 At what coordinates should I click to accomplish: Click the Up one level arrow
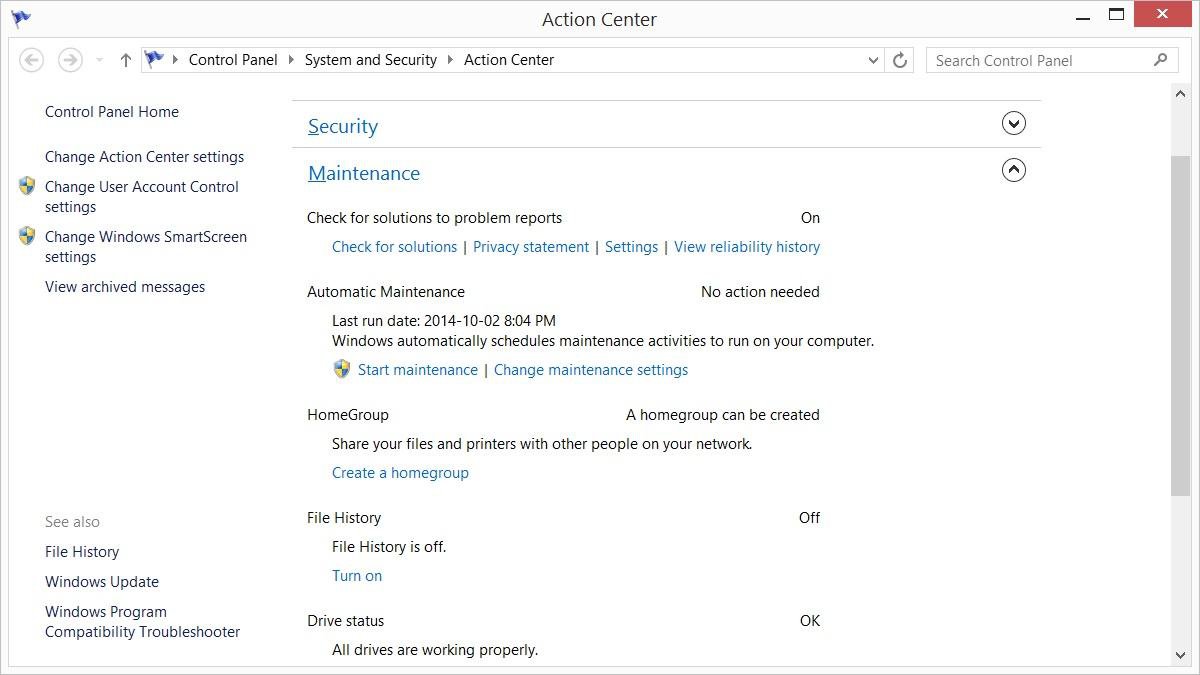(x=125, y=60)
